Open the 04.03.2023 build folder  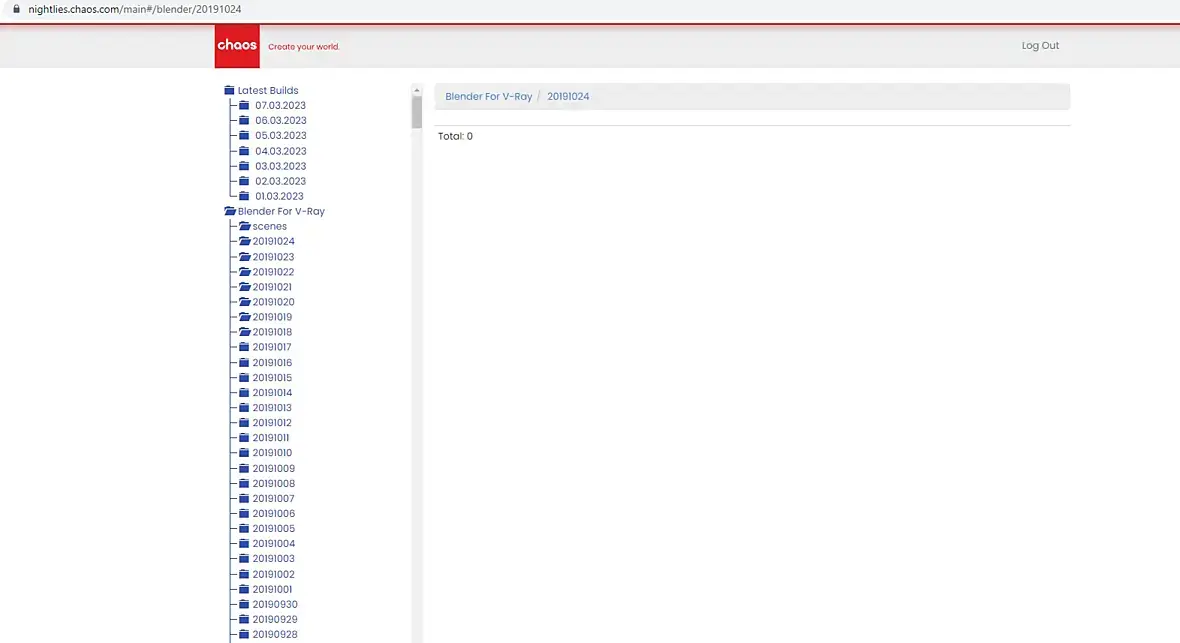tap(281, 151)
